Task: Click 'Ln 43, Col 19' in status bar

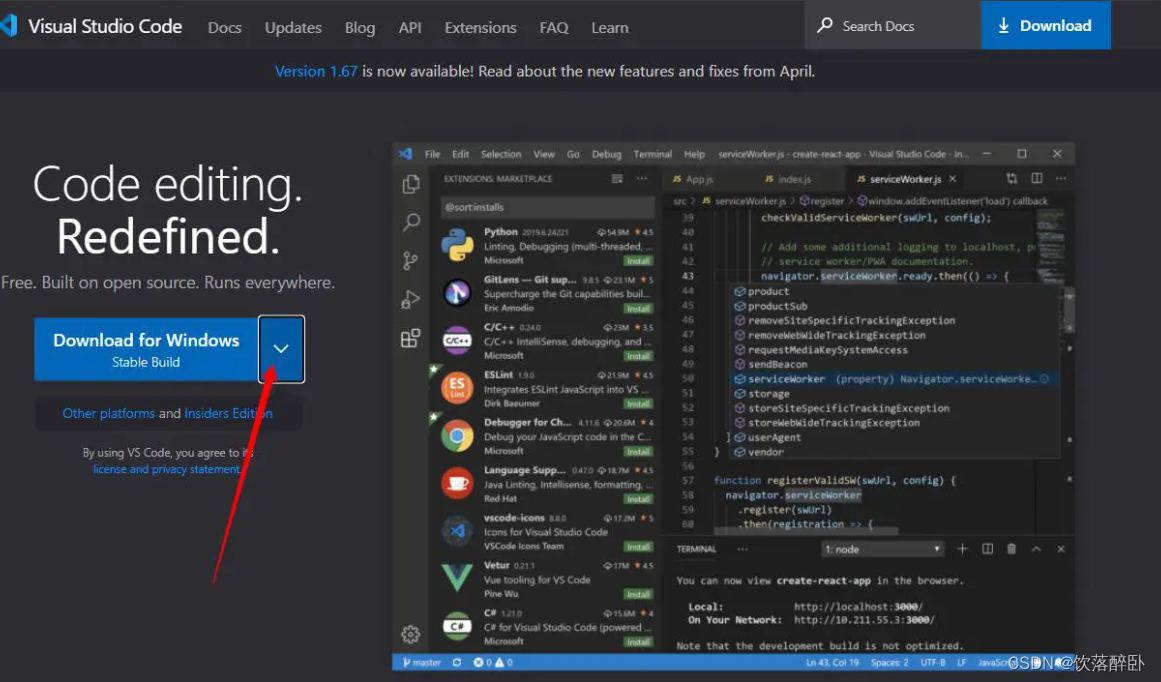Action: (832, 662)
